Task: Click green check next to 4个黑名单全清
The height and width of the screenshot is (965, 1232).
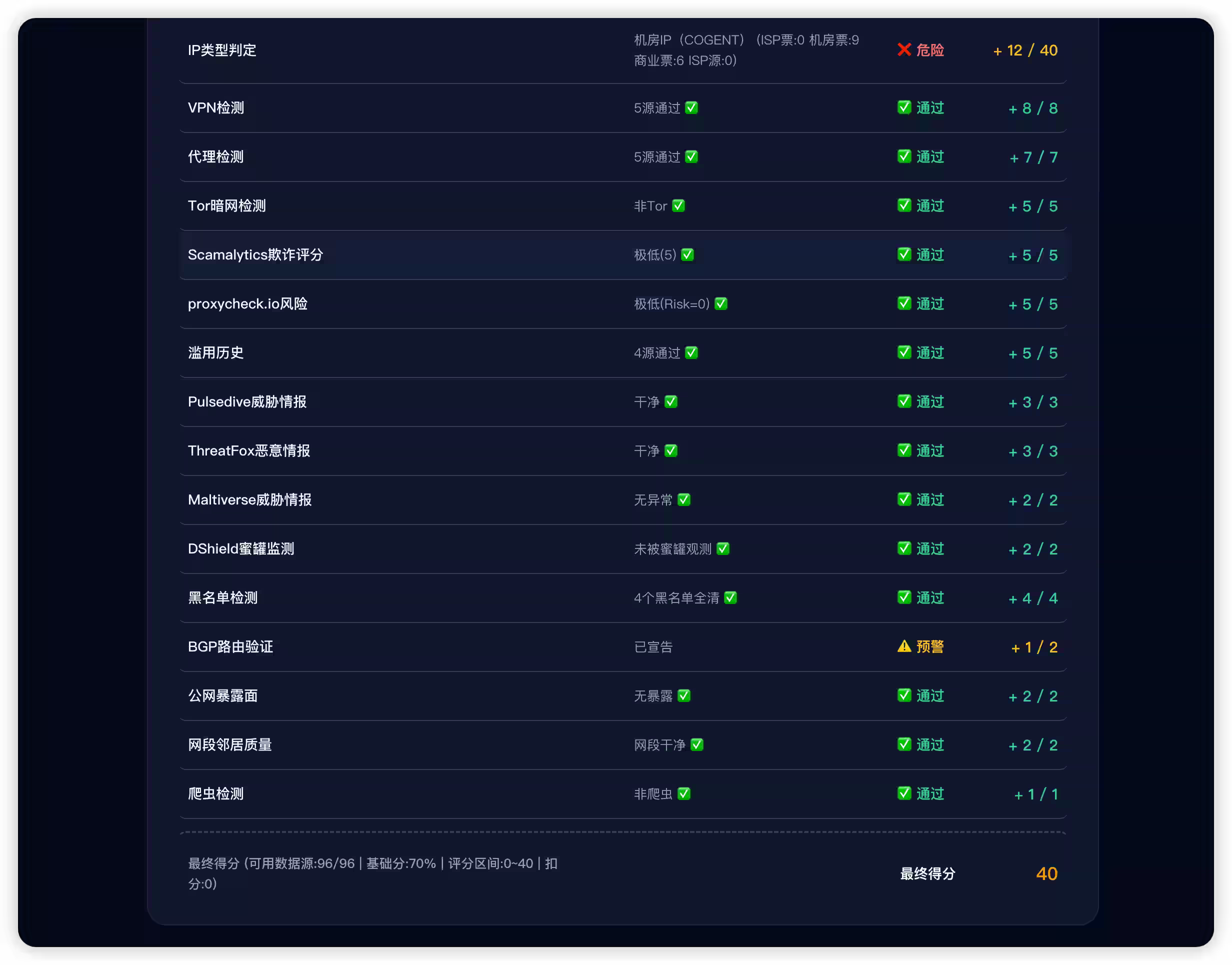Action: (730, 597)
